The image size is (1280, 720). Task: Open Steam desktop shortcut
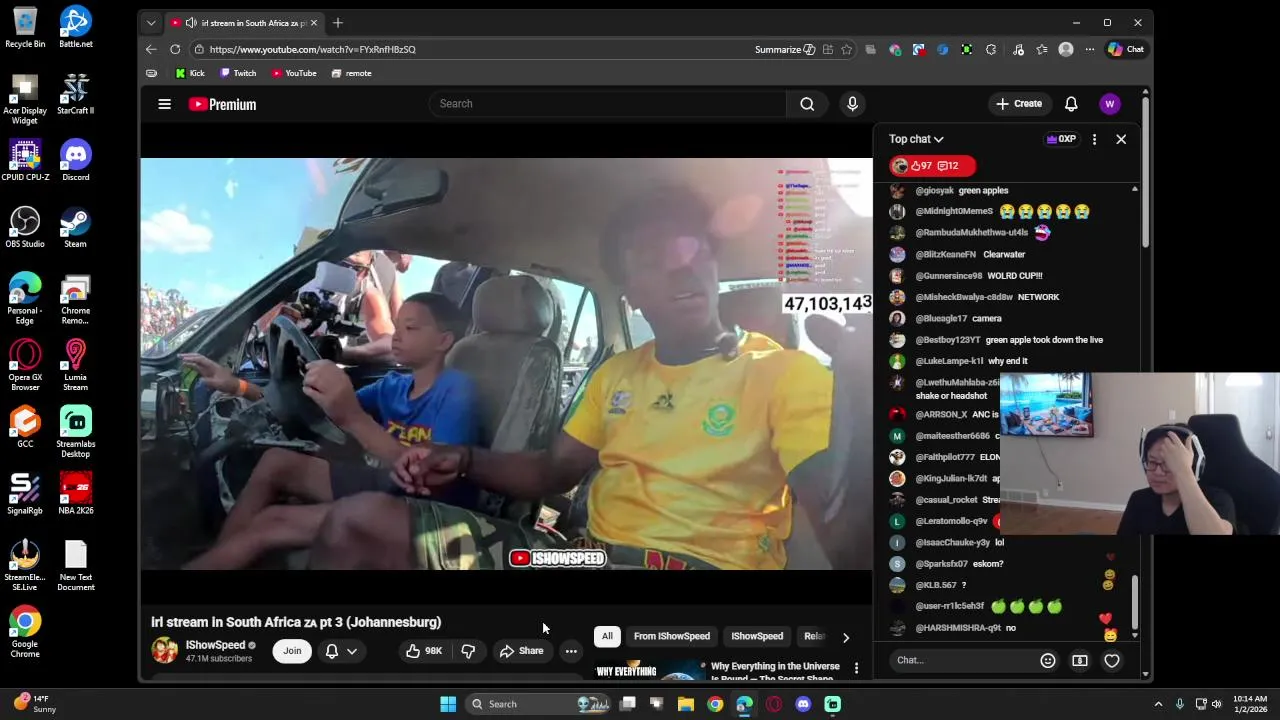75,227
